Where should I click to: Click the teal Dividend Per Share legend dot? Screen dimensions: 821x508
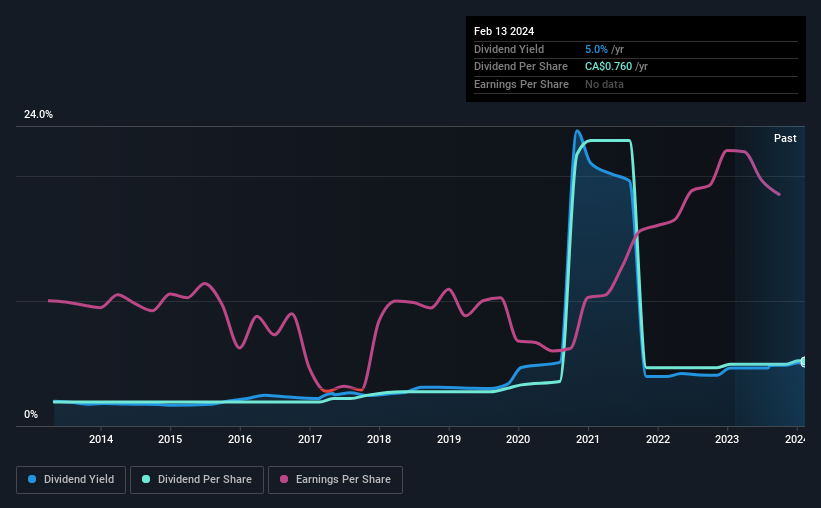[146, 479]
